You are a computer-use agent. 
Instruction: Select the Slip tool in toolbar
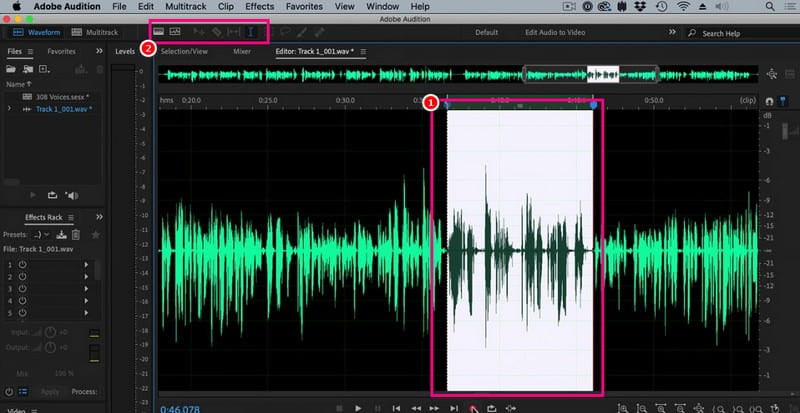[234, 32]
